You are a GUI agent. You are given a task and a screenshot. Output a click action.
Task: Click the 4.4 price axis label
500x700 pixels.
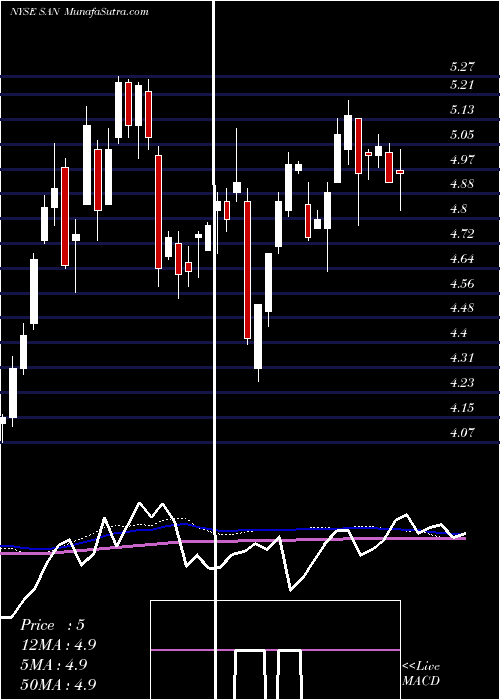pyautogui.click(x=458, y=333)
